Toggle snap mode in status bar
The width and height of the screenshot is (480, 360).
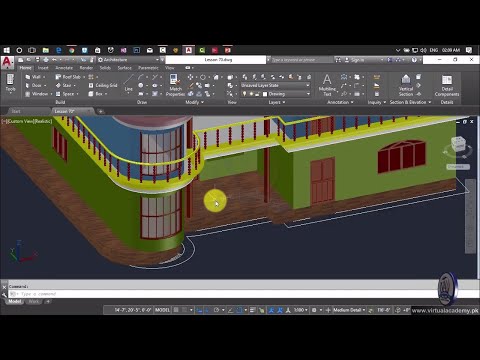coord(184,310)
